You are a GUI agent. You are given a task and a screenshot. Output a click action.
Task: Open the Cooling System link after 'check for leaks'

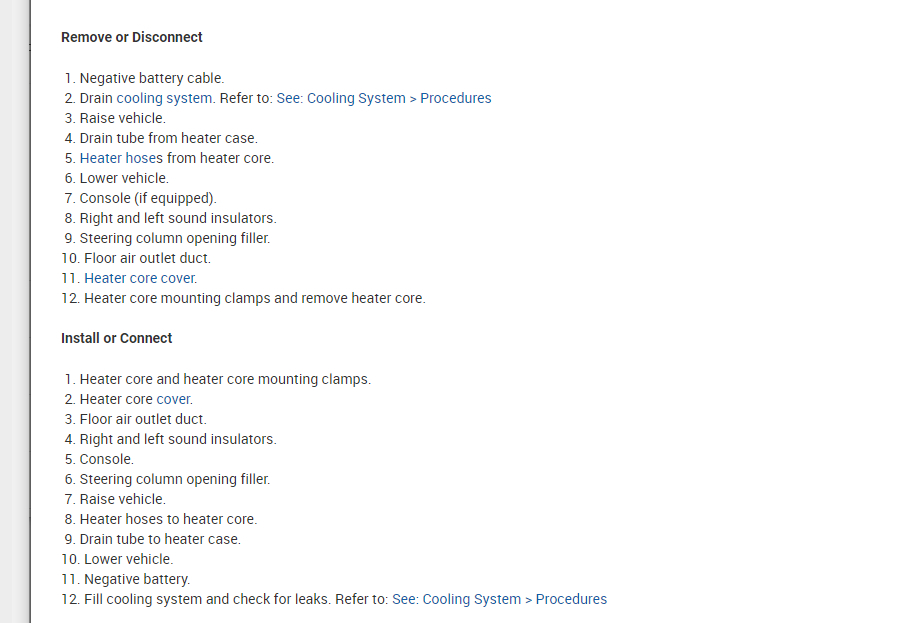coord(499,599)
